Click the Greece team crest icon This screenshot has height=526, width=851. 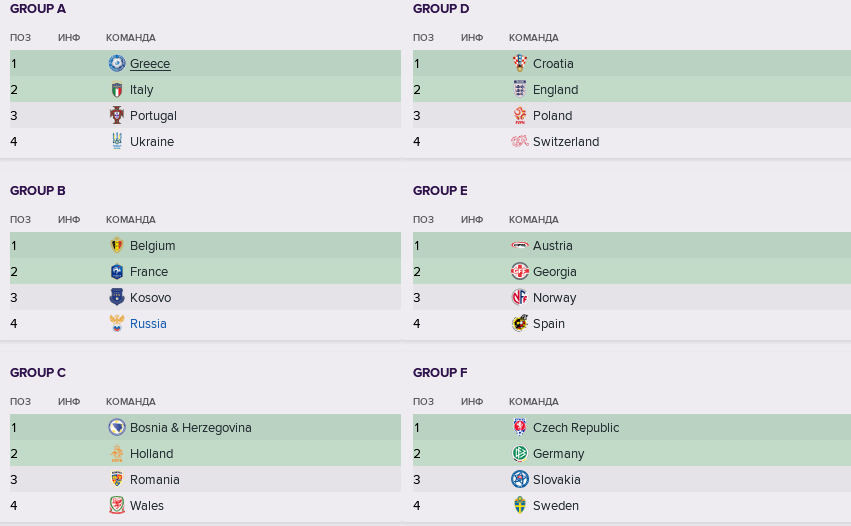[x=117, y=63]
